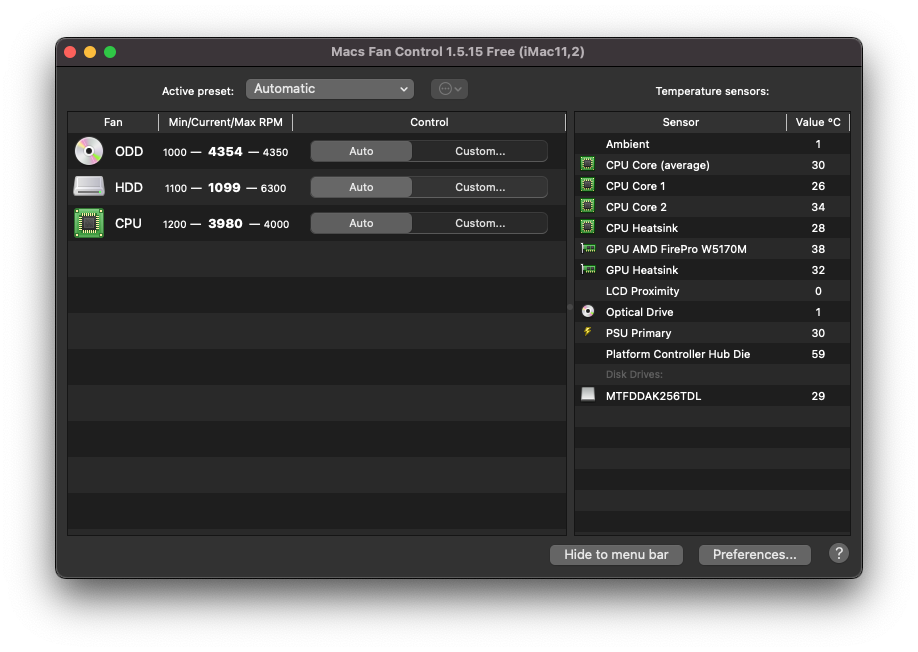Click the HDD fan drive icon
This screenshot has width=918, height=652.
(89, 187)
